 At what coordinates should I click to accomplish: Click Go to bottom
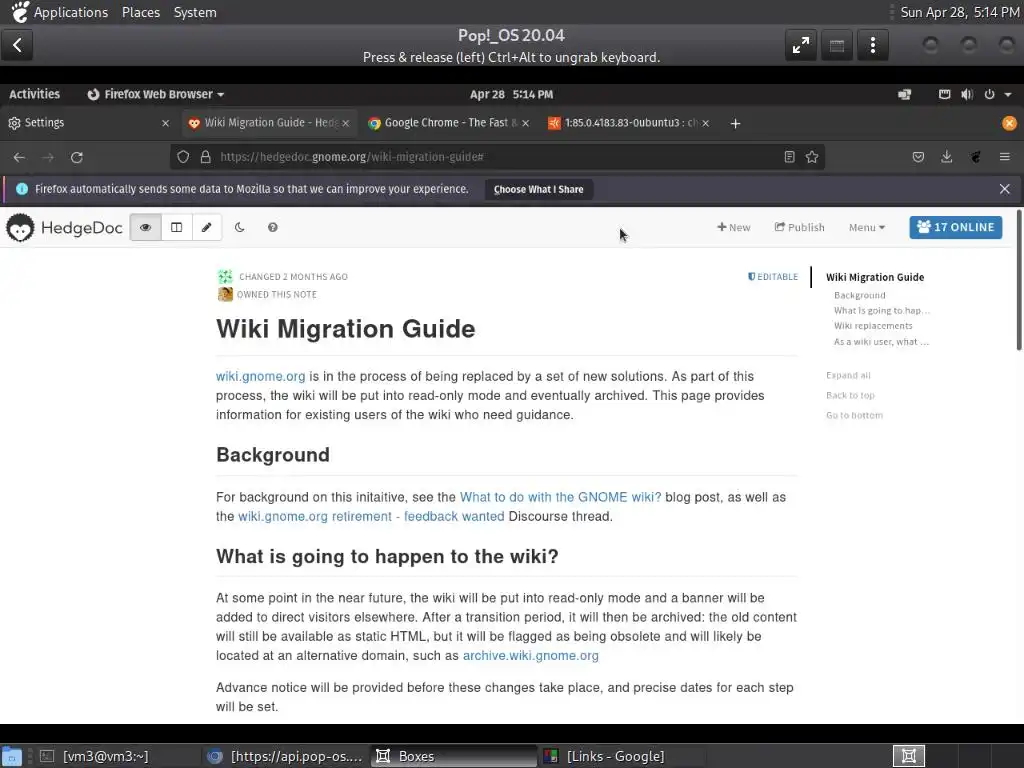click(854, 415)
